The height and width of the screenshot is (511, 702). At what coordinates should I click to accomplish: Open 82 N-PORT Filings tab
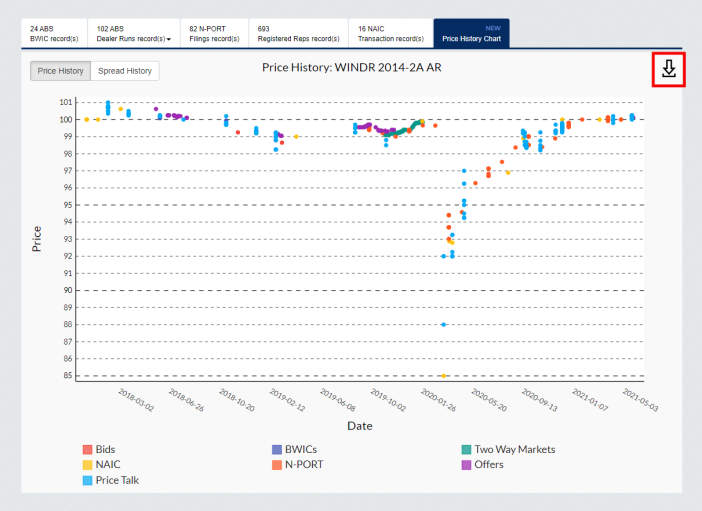(x=212, y=33)
